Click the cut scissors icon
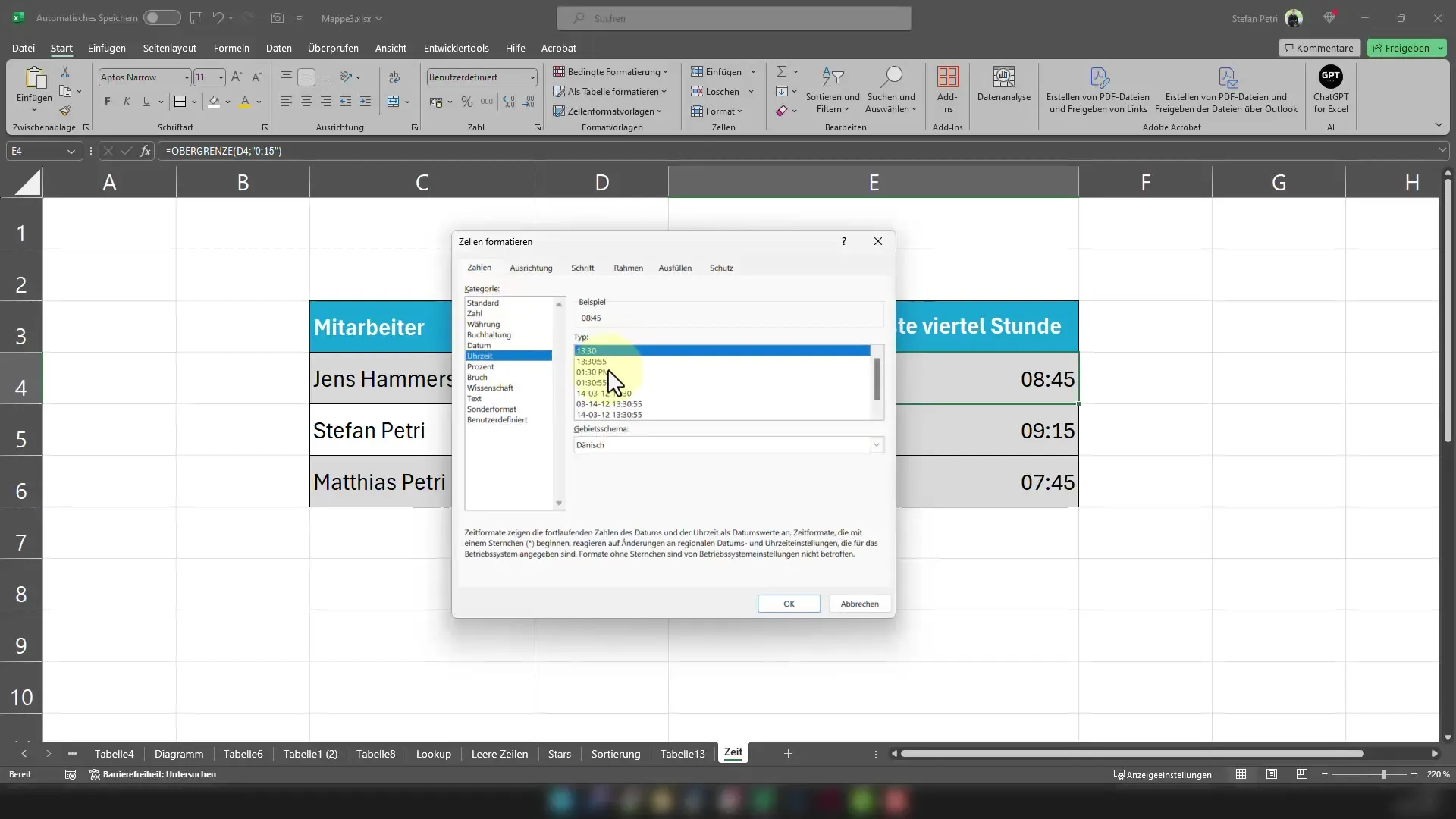 click(65, 72)
